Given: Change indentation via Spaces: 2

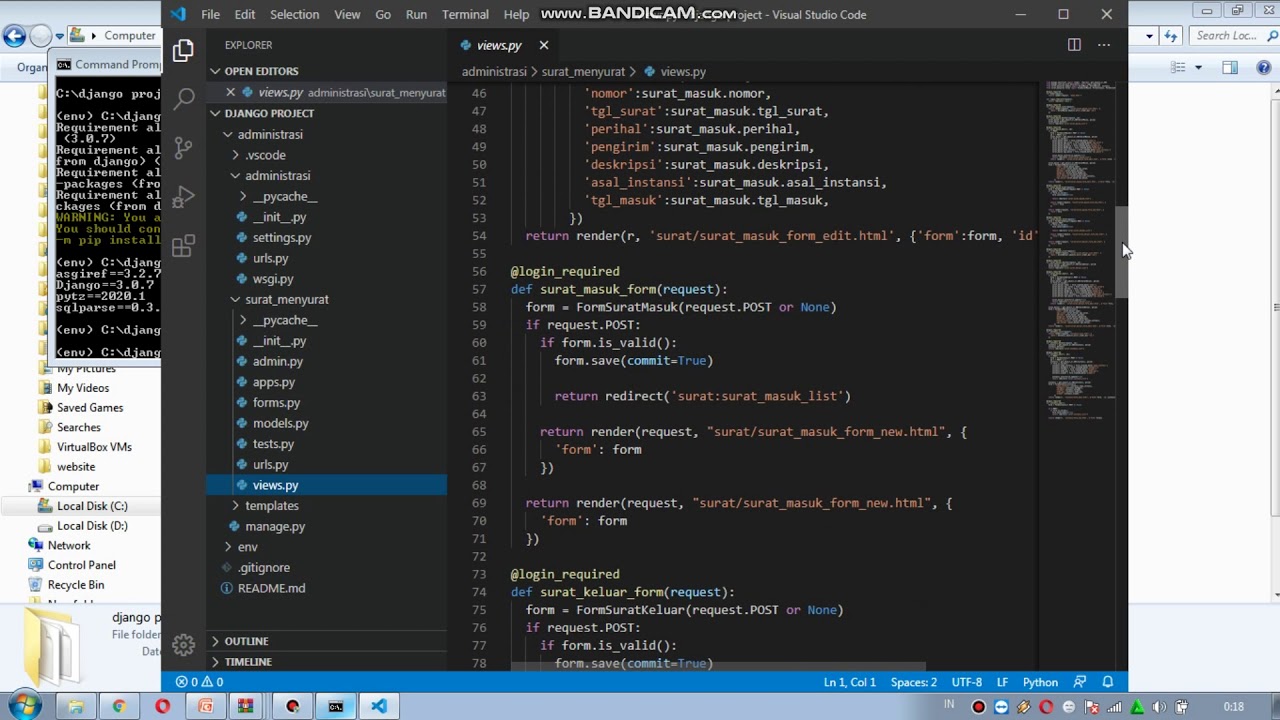Looking at the screenshot, I should pyautogui.click(x=914, y=682).
